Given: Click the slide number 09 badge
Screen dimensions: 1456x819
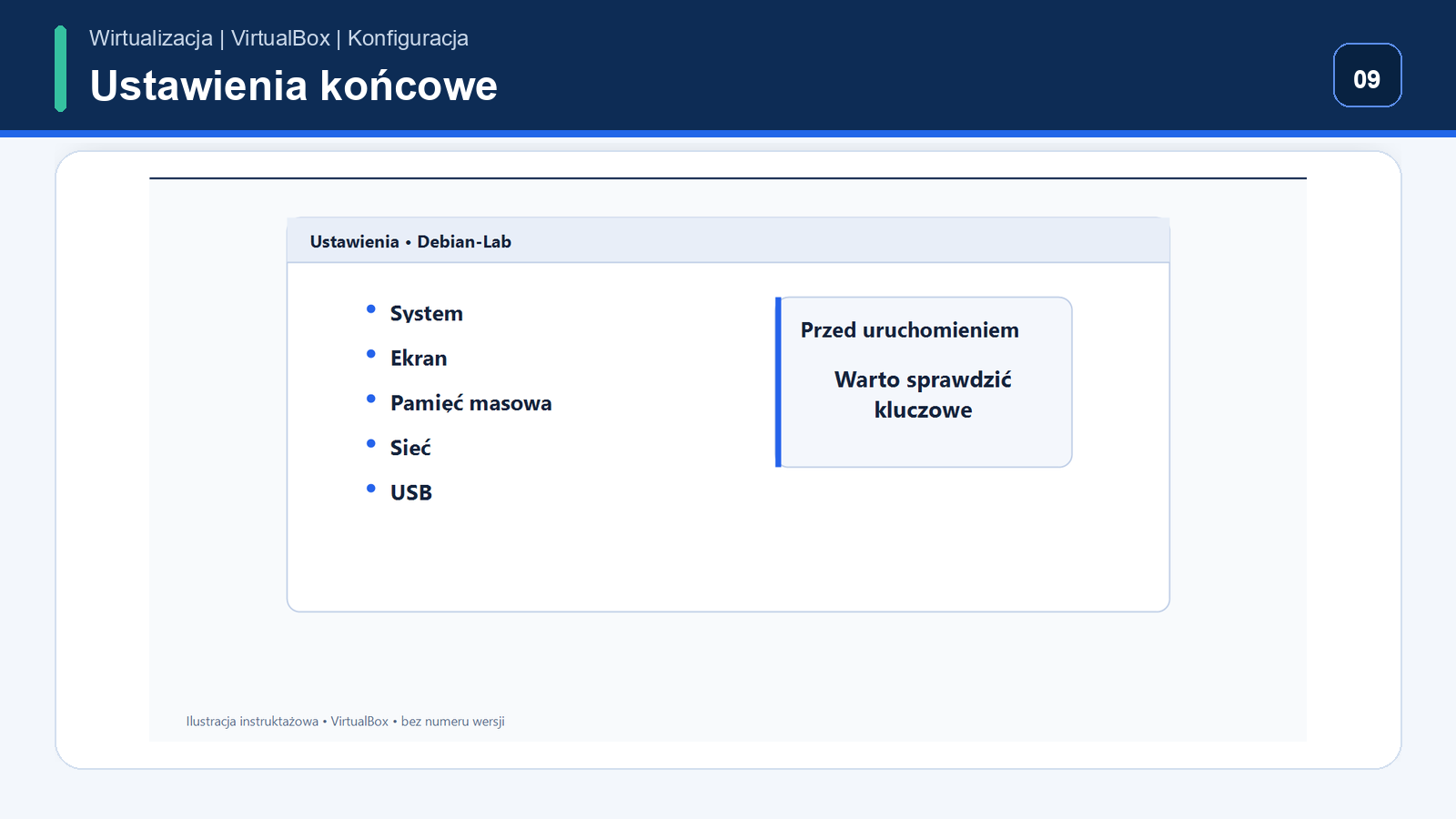Looking at the screenshot, I should (1367, 76).
